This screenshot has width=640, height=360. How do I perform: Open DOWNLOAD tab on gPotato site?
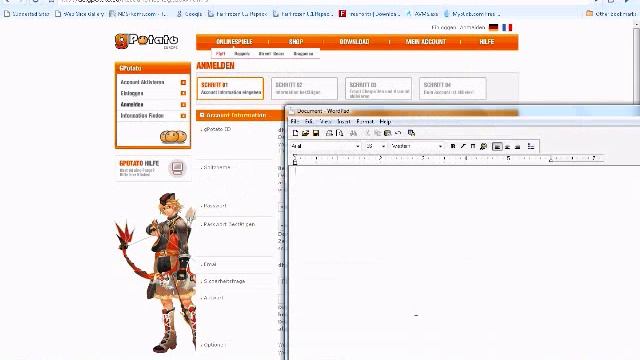[x=354, y=42]
